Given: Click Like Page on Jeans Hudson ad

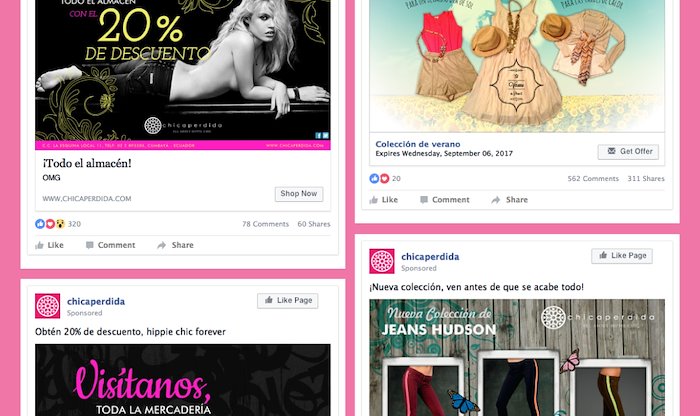Looking at the screenshot, I should (x=622, y=256).
